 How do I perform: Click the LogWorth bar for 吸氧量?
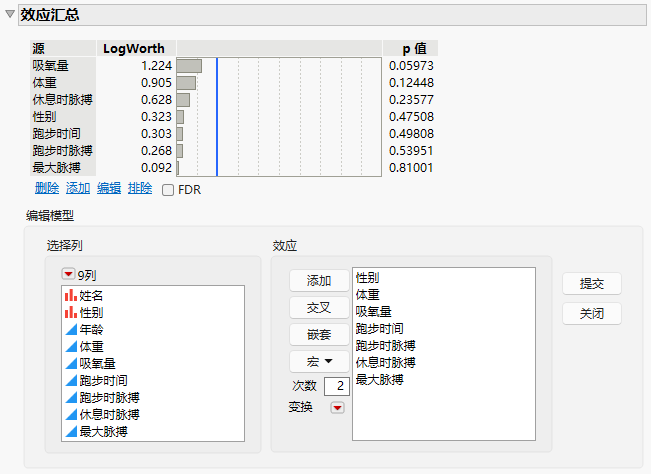point(189,66)
